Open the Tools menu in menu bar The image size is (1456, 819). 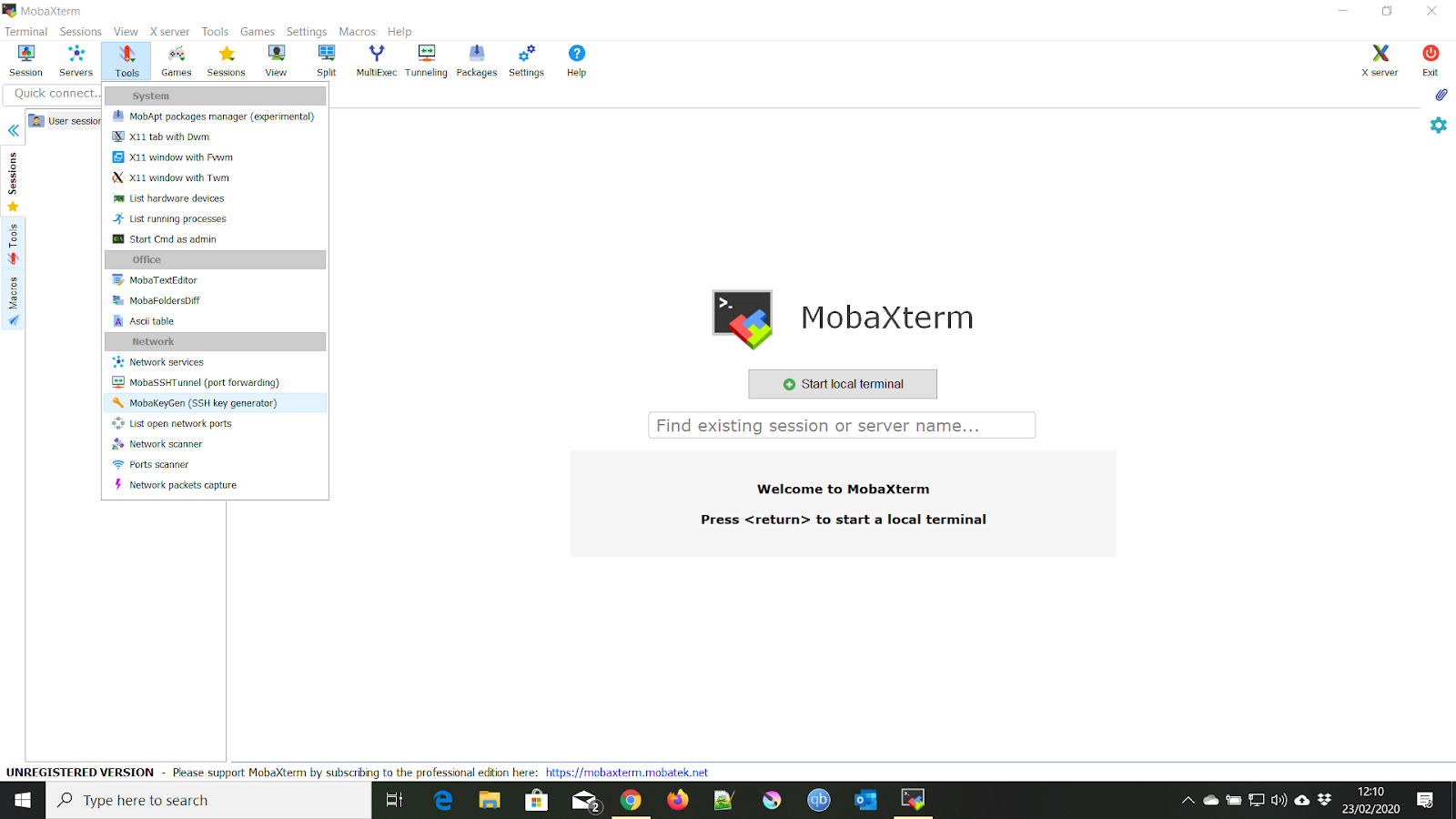[215, 31]
